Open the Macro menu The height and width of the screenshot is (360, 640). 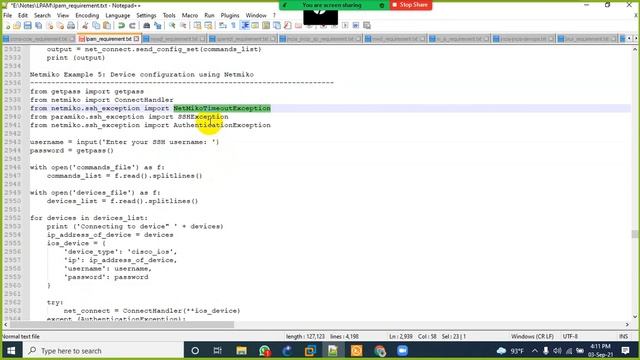[x=190, y=15]
